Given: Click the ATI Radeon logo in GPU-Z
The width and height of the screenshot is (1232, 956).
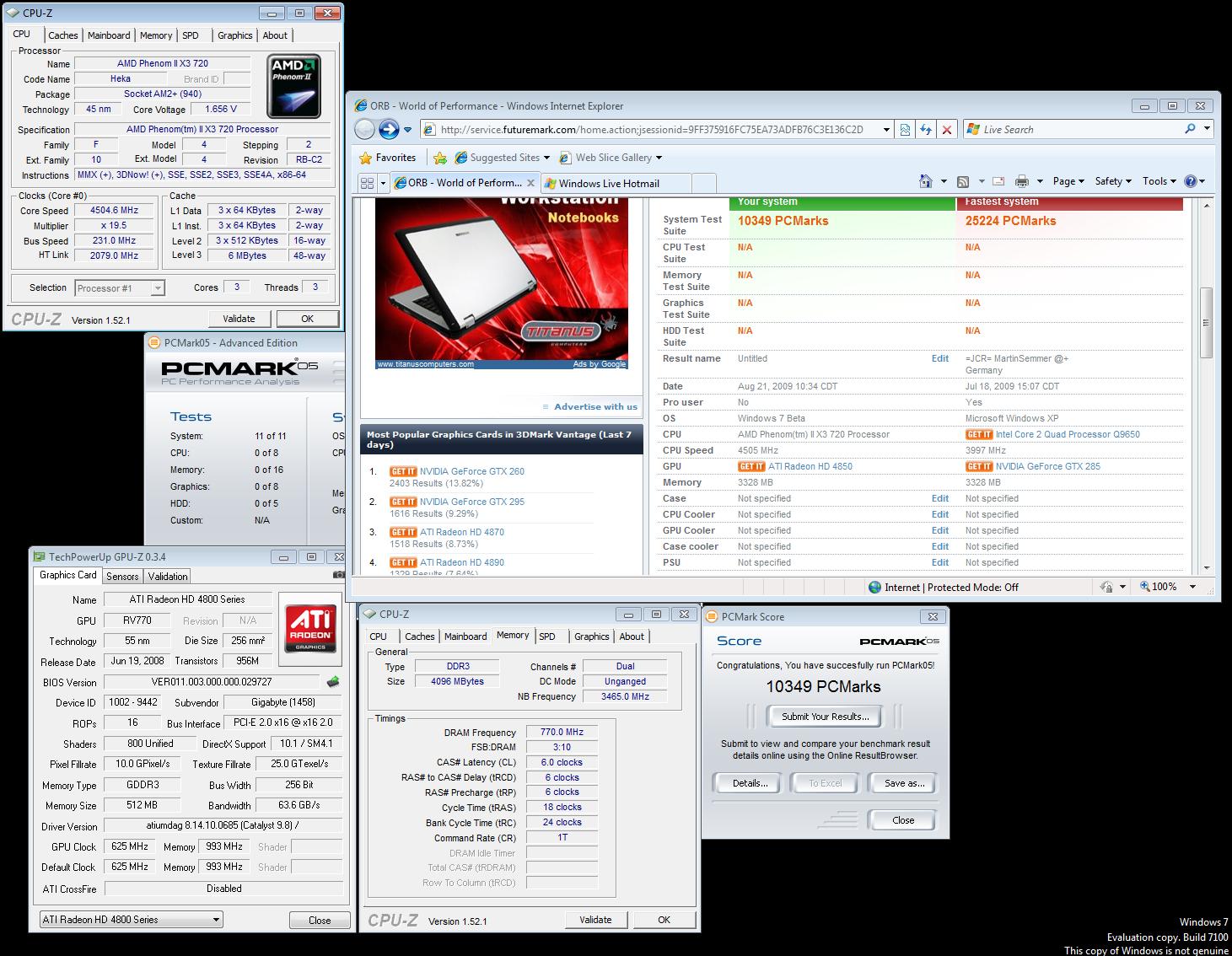Looking at the screenshot, I should point(311,628).
